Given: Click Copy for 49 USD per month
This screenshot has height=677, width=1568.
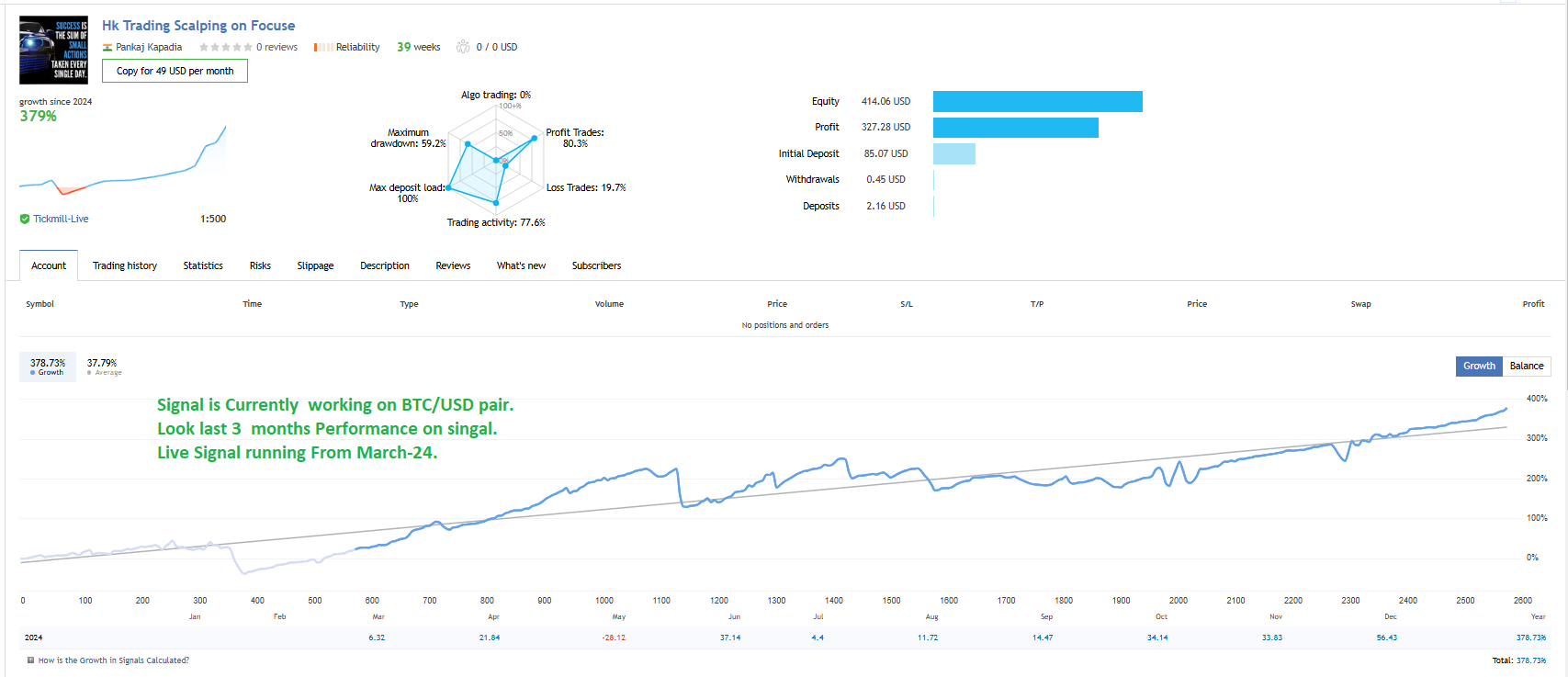Looking at the screenshot, I should coord(175,71).
